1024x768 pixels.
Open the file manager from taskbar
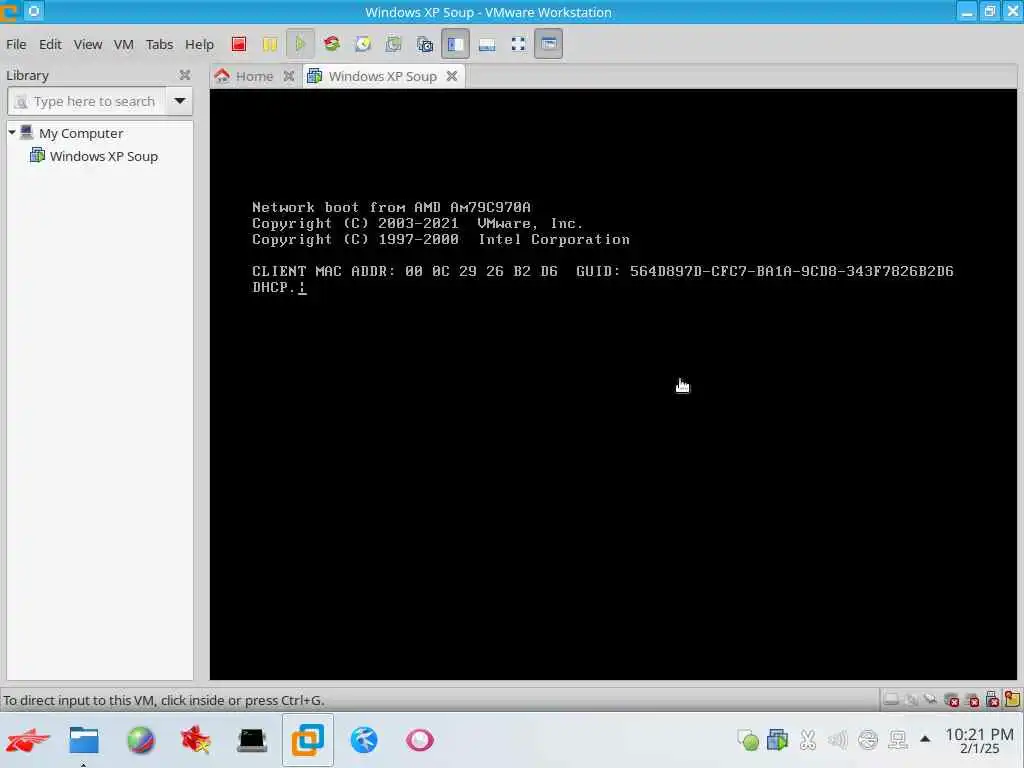[x=84, y=740]
